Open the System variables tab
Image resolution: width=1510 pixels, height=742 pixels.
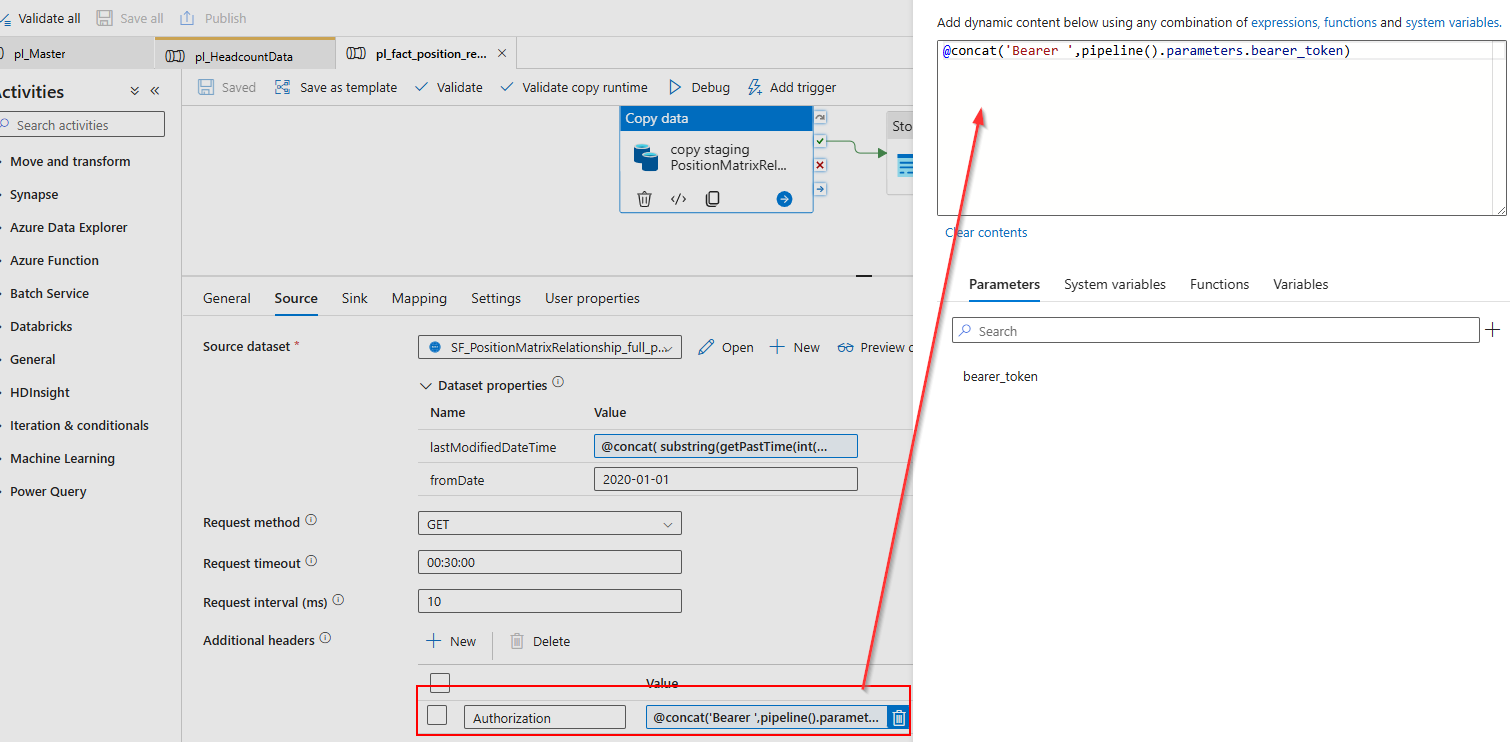[1115, 284]
